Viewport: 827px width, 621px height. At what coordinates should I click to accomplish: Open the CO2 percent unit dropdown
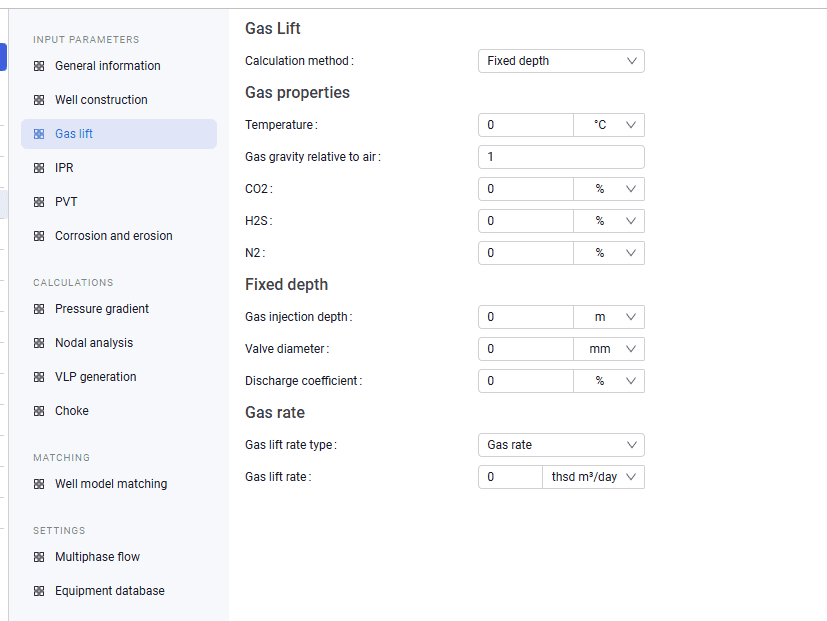point(609,189)
